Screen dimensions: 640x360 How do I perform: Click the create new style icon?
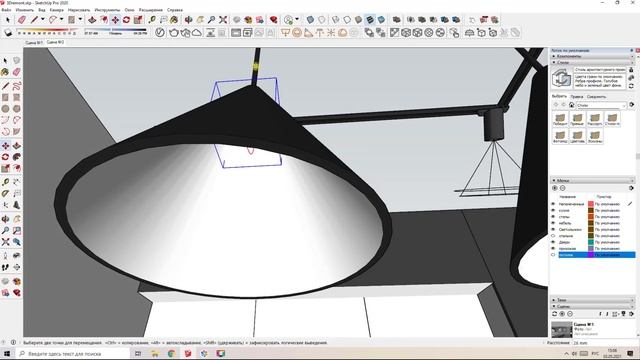tap(631, 78)
